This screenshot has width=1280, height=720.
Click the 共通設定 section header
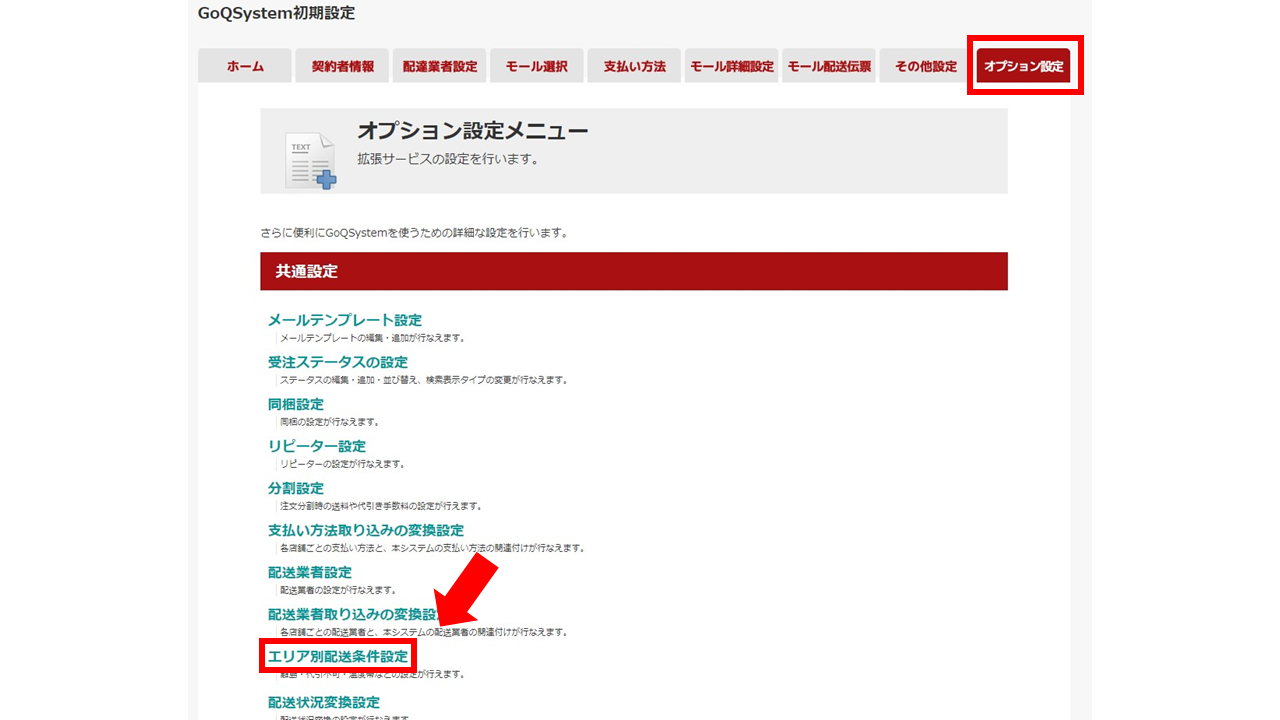point(634,271)
